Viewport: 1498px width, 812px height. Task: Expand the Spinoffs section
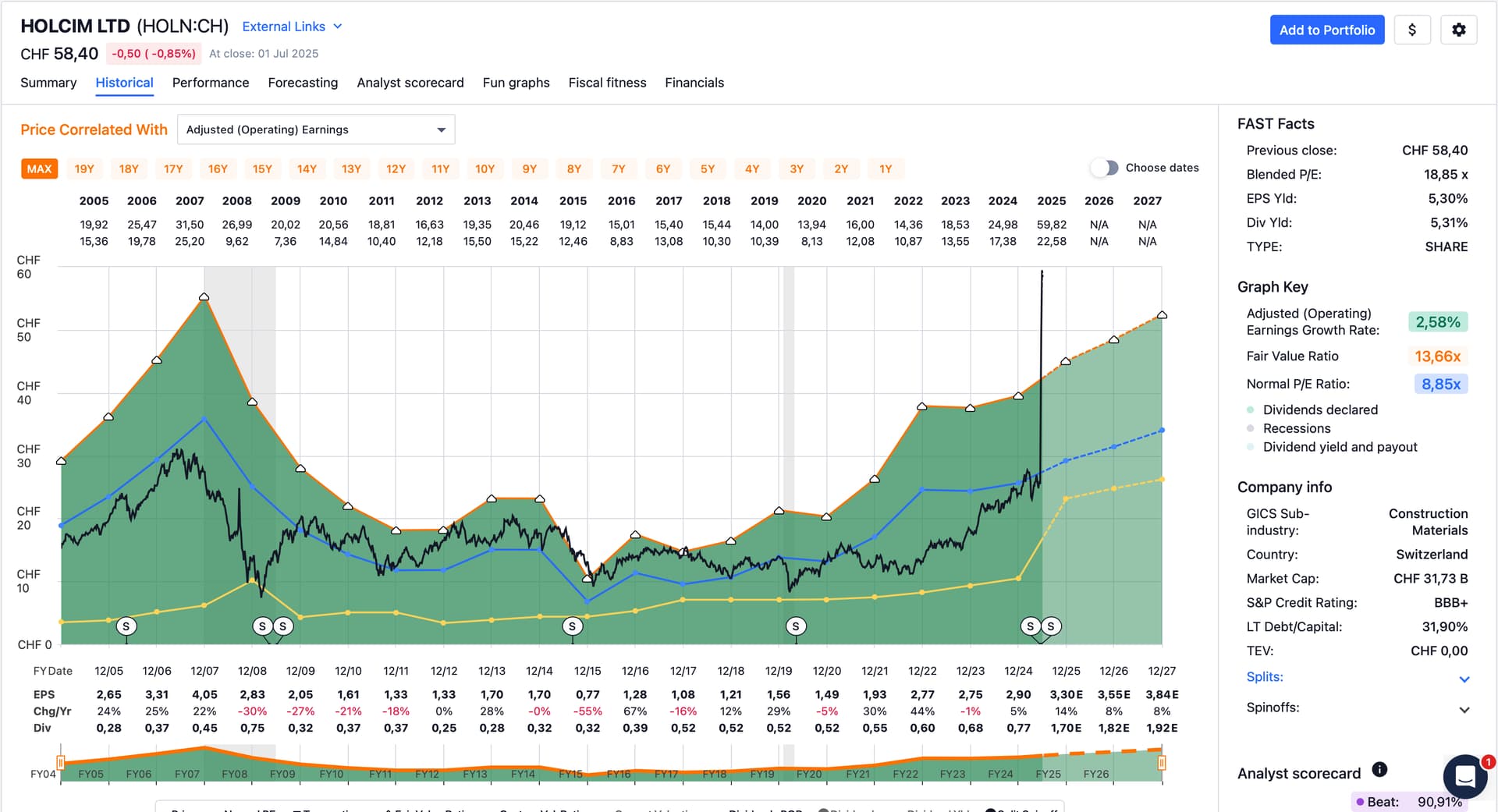[1357, 708]
